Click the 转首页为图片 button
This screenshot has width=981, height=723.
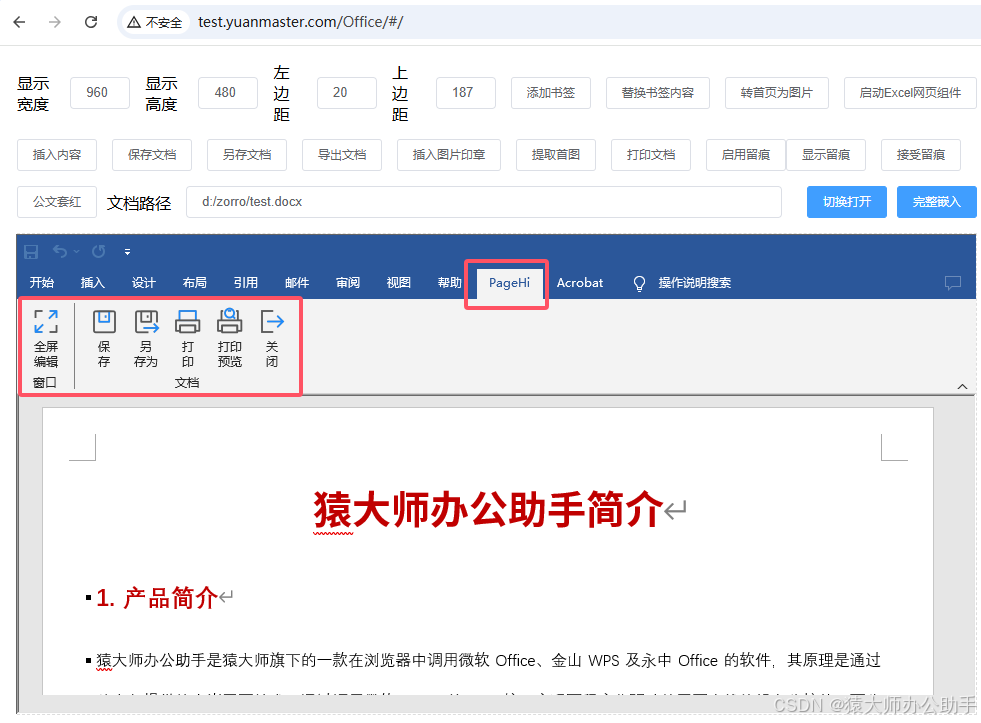[776, 93]
